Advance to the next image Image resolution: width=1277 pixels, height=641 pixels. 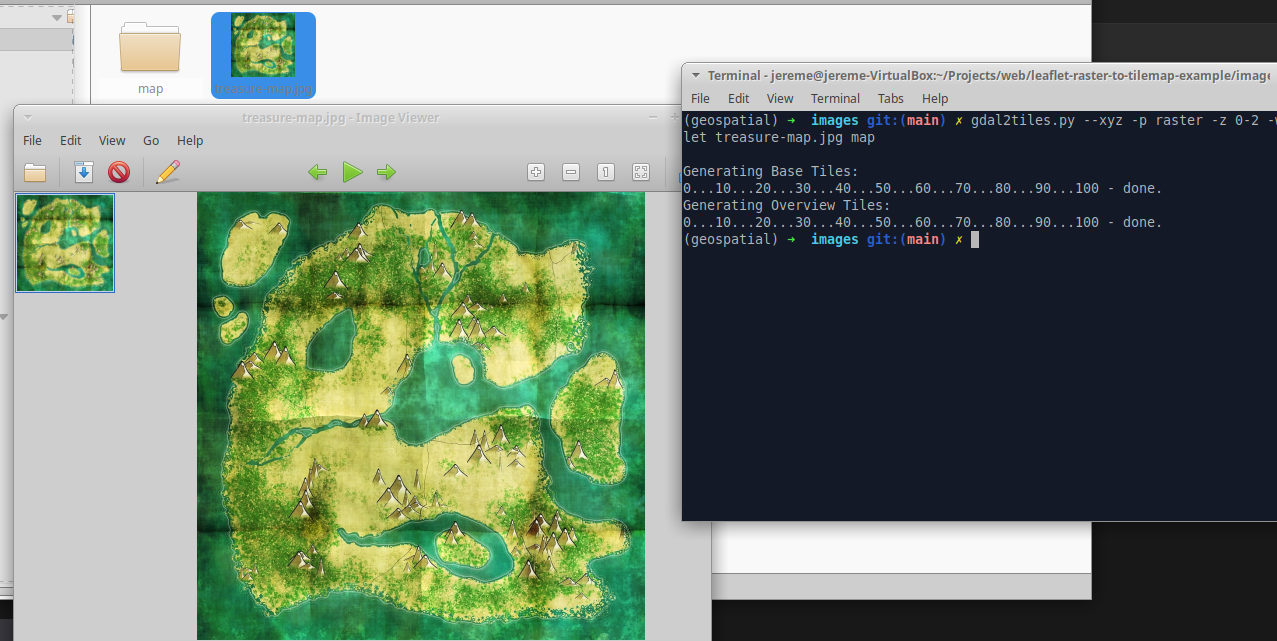(x=386, y=172)
